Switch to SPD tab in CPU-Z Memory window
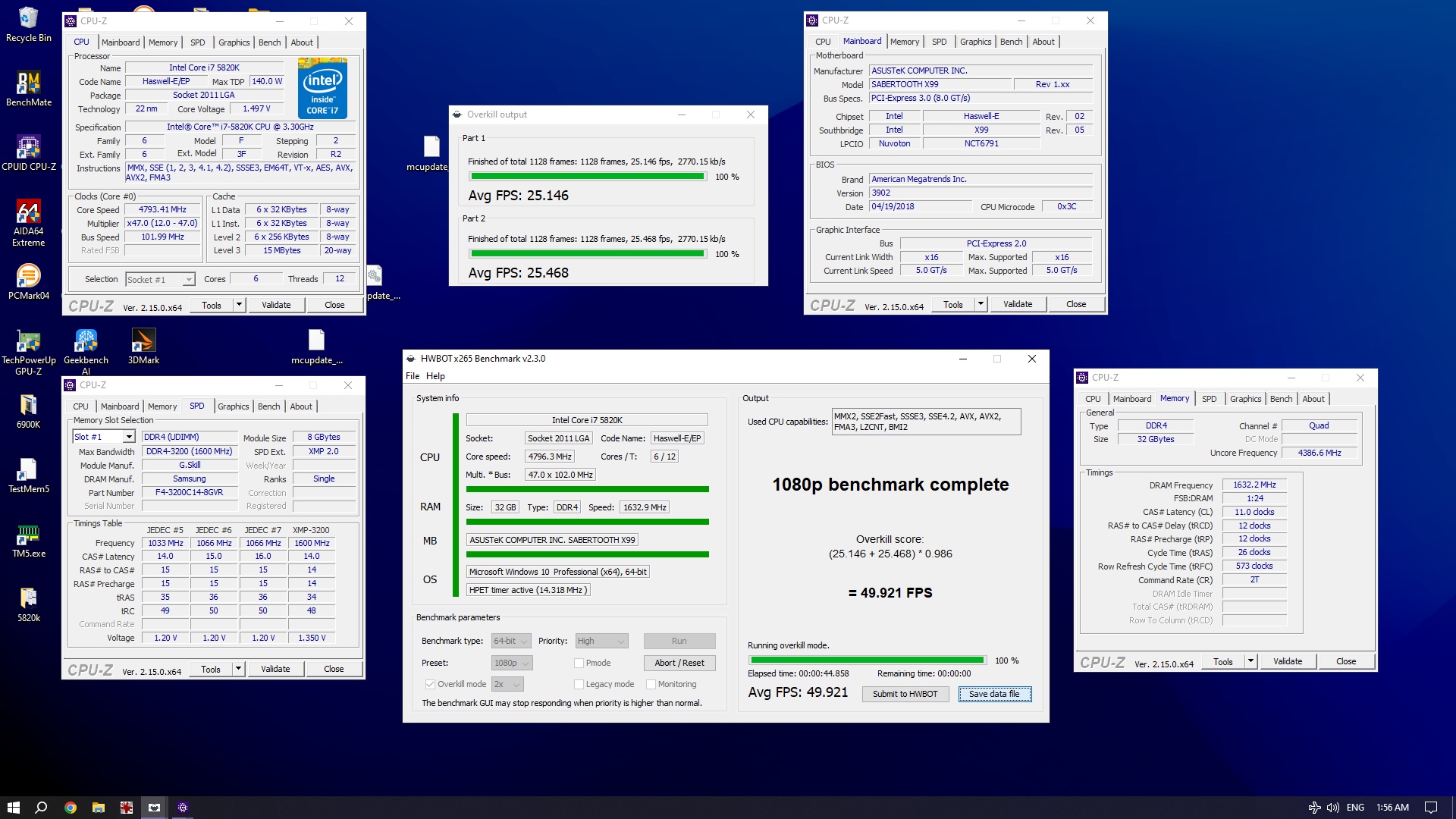The width and height of the screenshot is (1456, 819). [x=1209, y=399]
